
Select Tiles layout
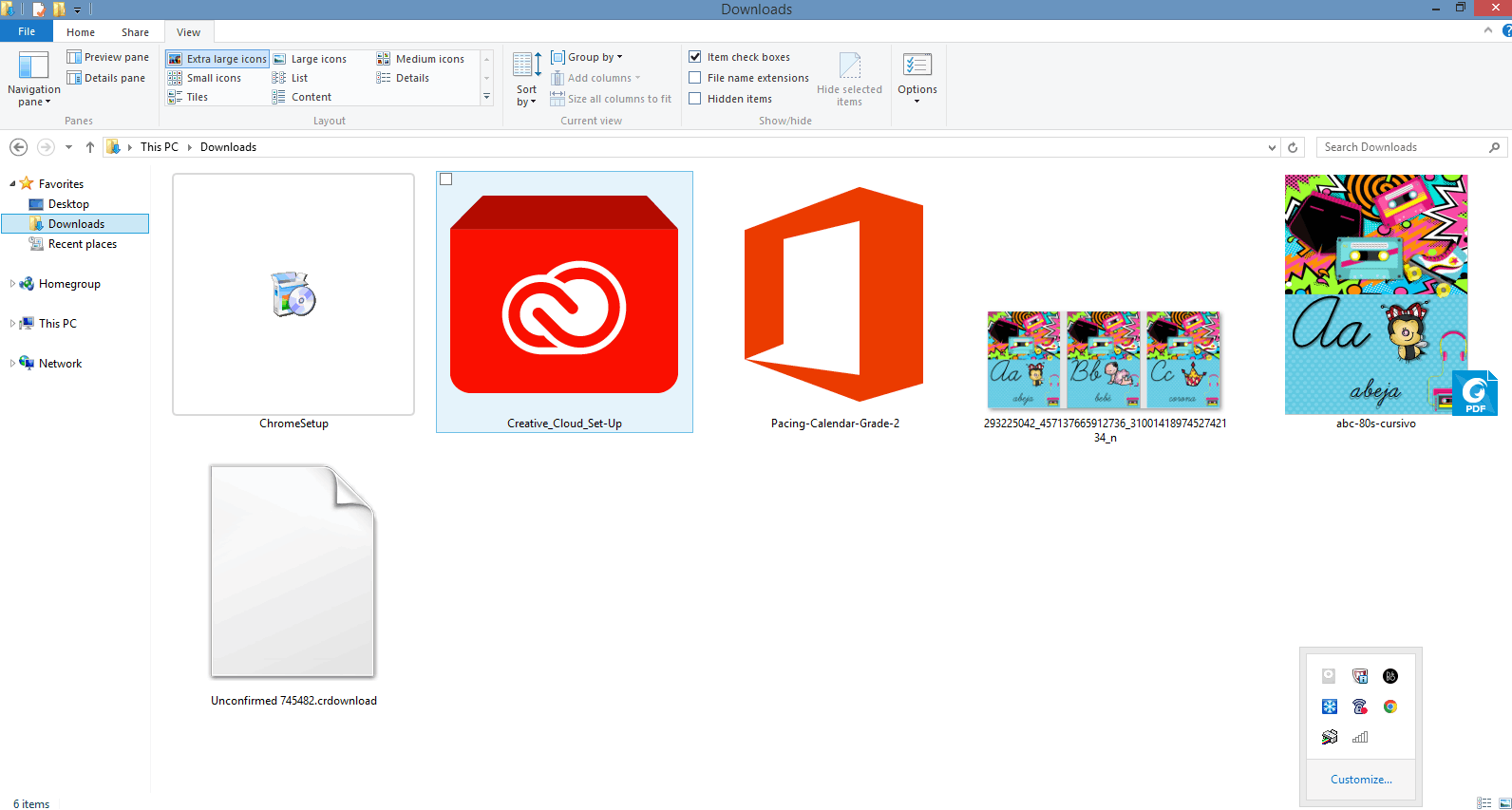pos(188,97)
